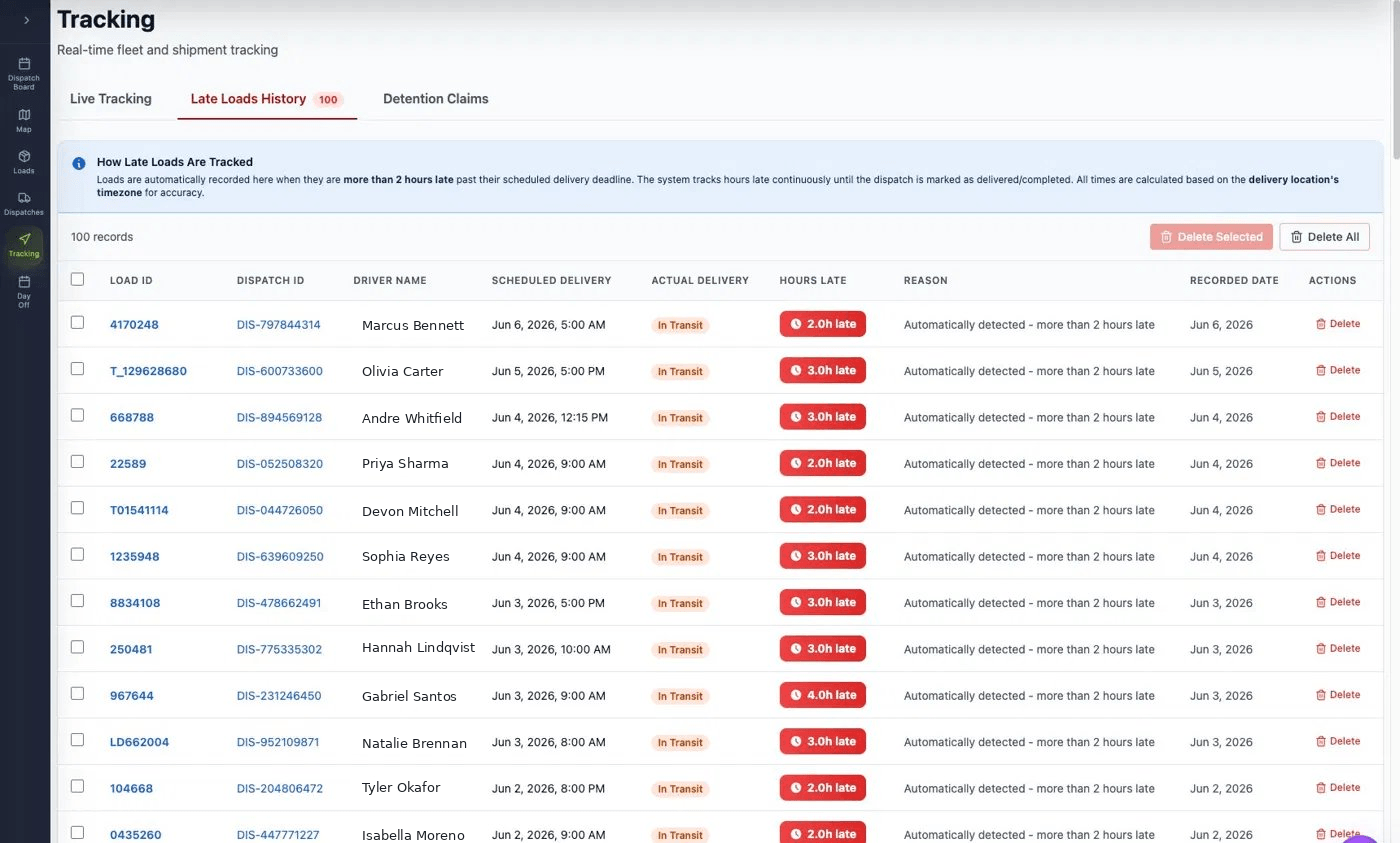The height and width of the screenshot is (843, 1400).
Task: Delete Gabriel Santos's late load record
Action: pyautogui.click(x=1338, y=694)
